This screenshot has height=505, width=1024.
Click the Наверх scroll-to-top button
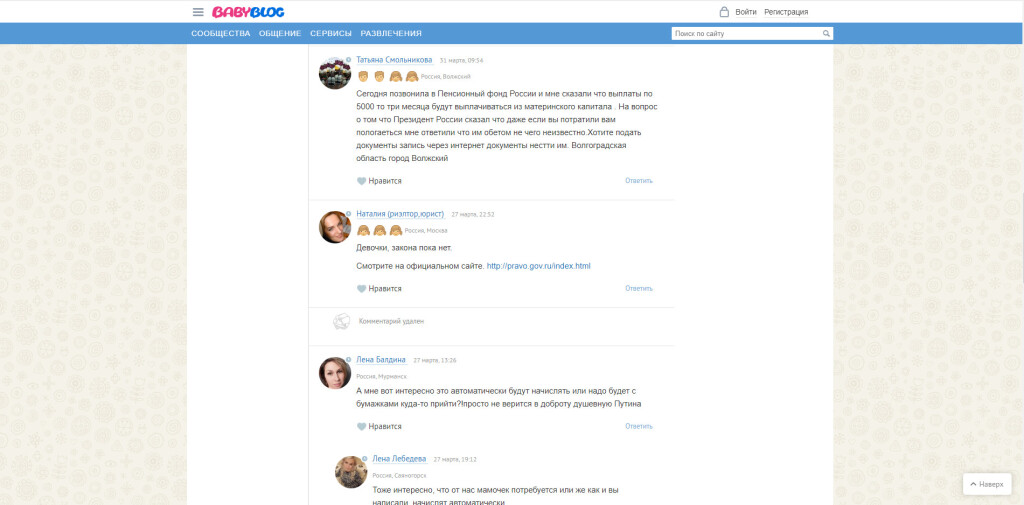(985, 484)
